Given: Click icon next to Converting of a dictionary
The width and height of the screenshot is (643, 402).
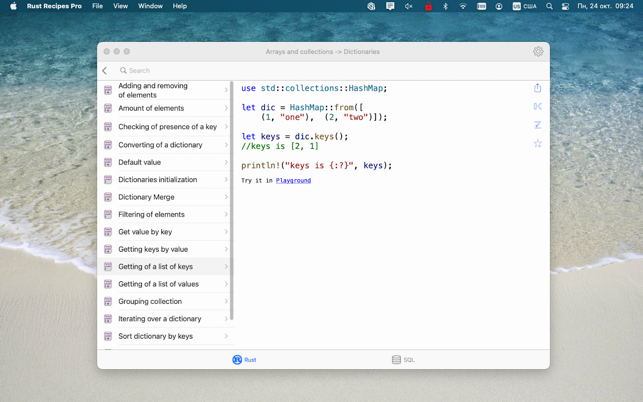Looking at the screenshot, I should (x=108, y=145).
